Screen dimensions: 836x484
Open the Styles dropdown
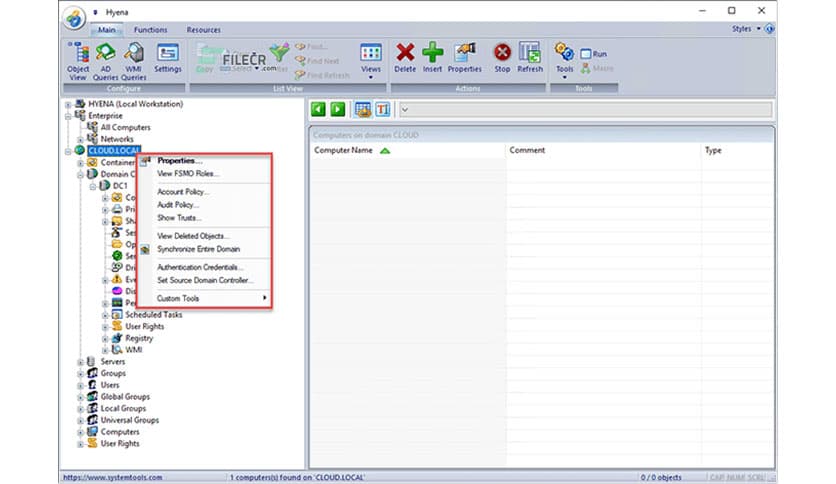click(746, 29)
